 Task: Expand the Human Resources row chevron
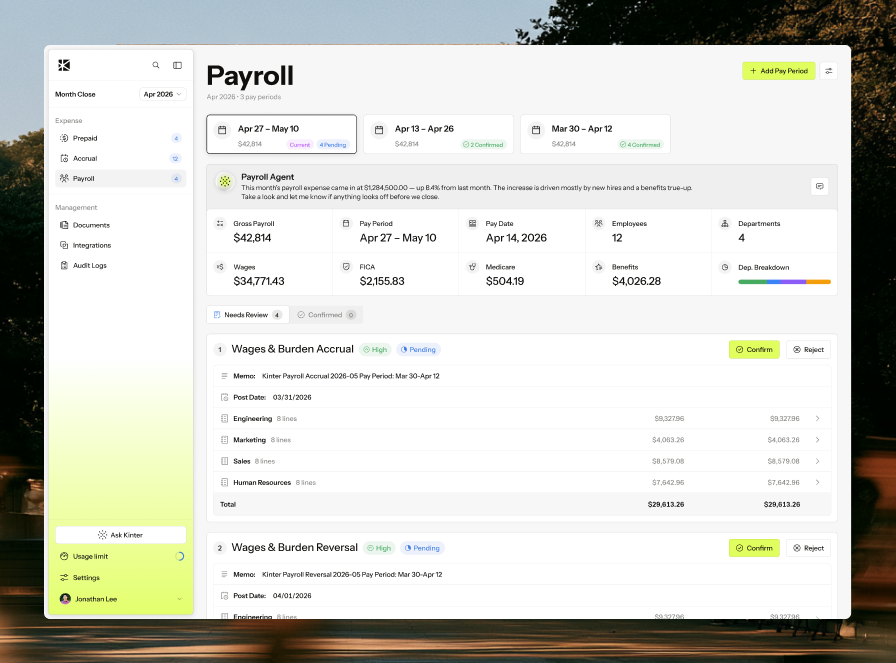(x=817, y=482)
